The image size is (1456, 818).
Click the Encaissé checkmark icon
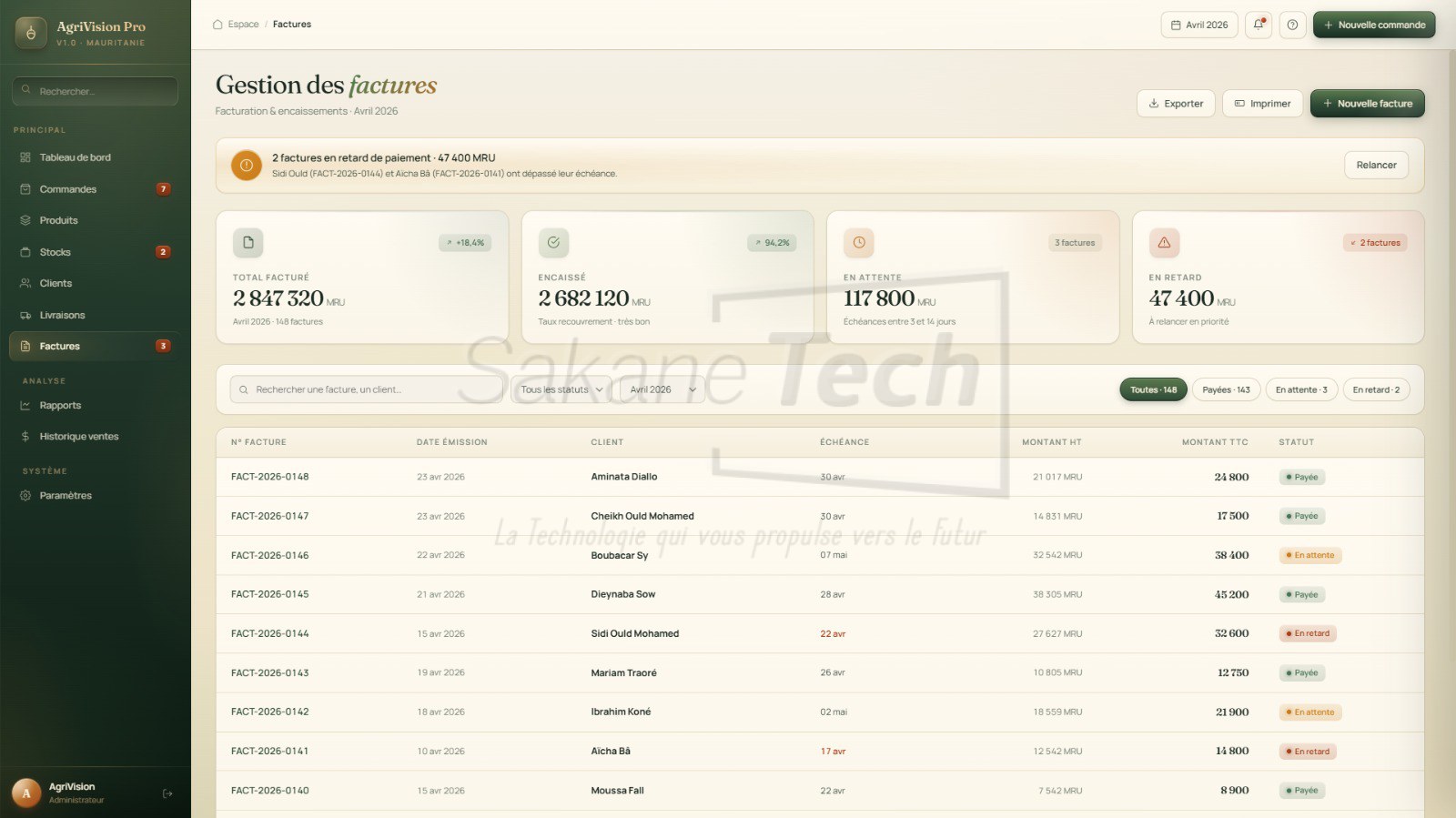point(553,243)
